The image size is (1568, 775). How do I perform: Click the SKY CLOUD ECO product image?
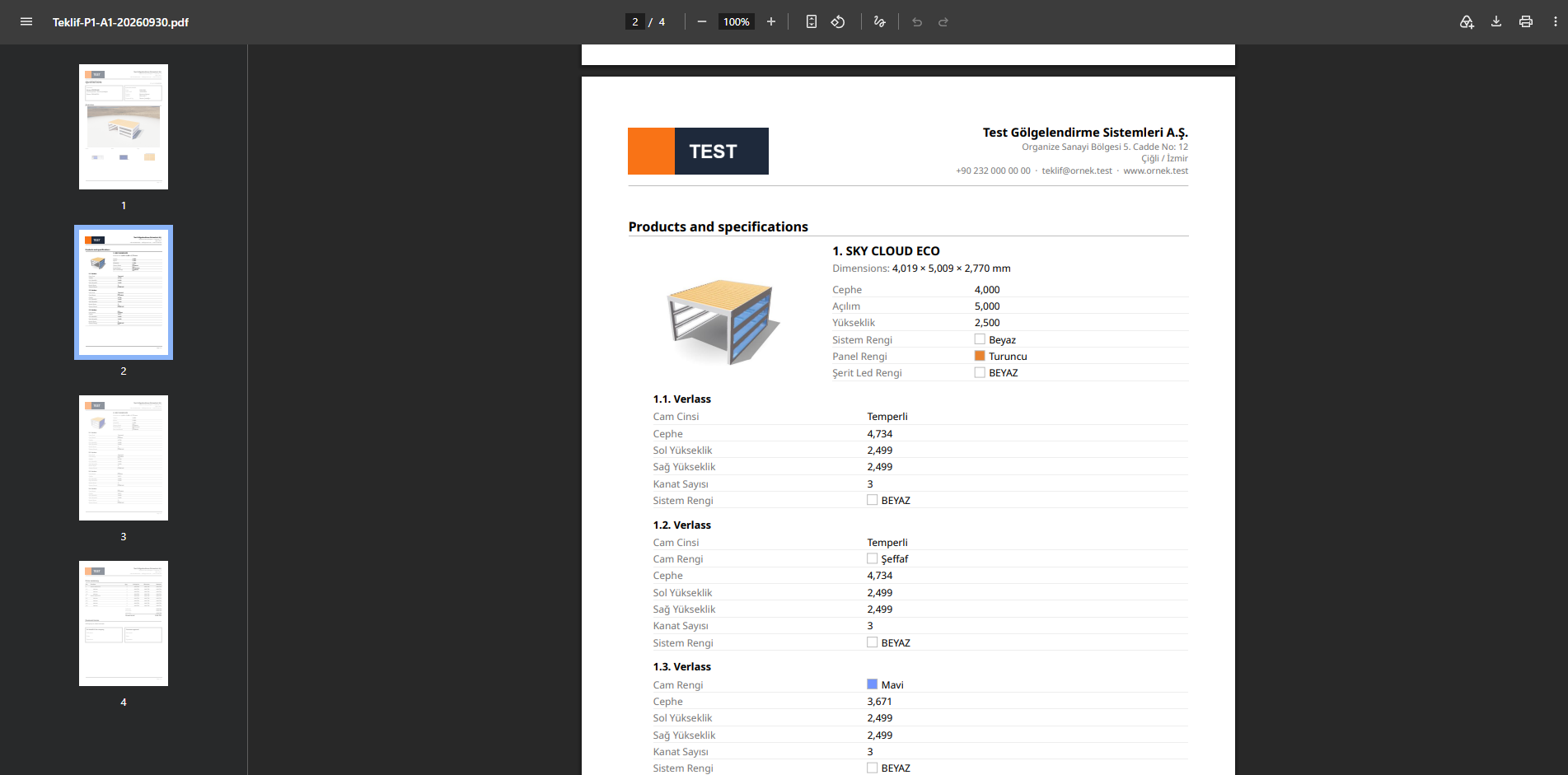[722, 321]
